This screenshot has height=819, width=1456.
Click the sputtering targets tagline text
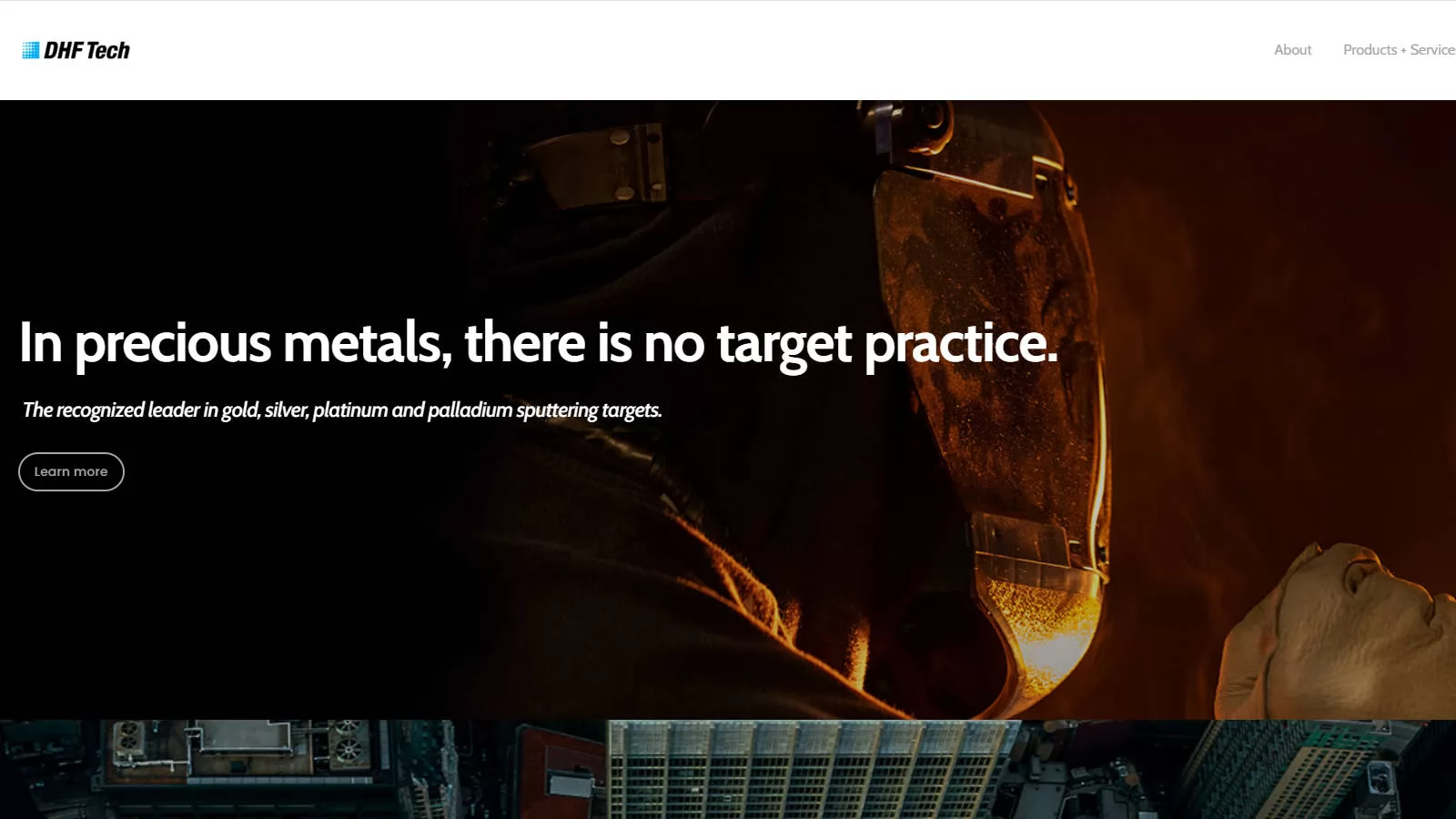[x=342, y=410]
